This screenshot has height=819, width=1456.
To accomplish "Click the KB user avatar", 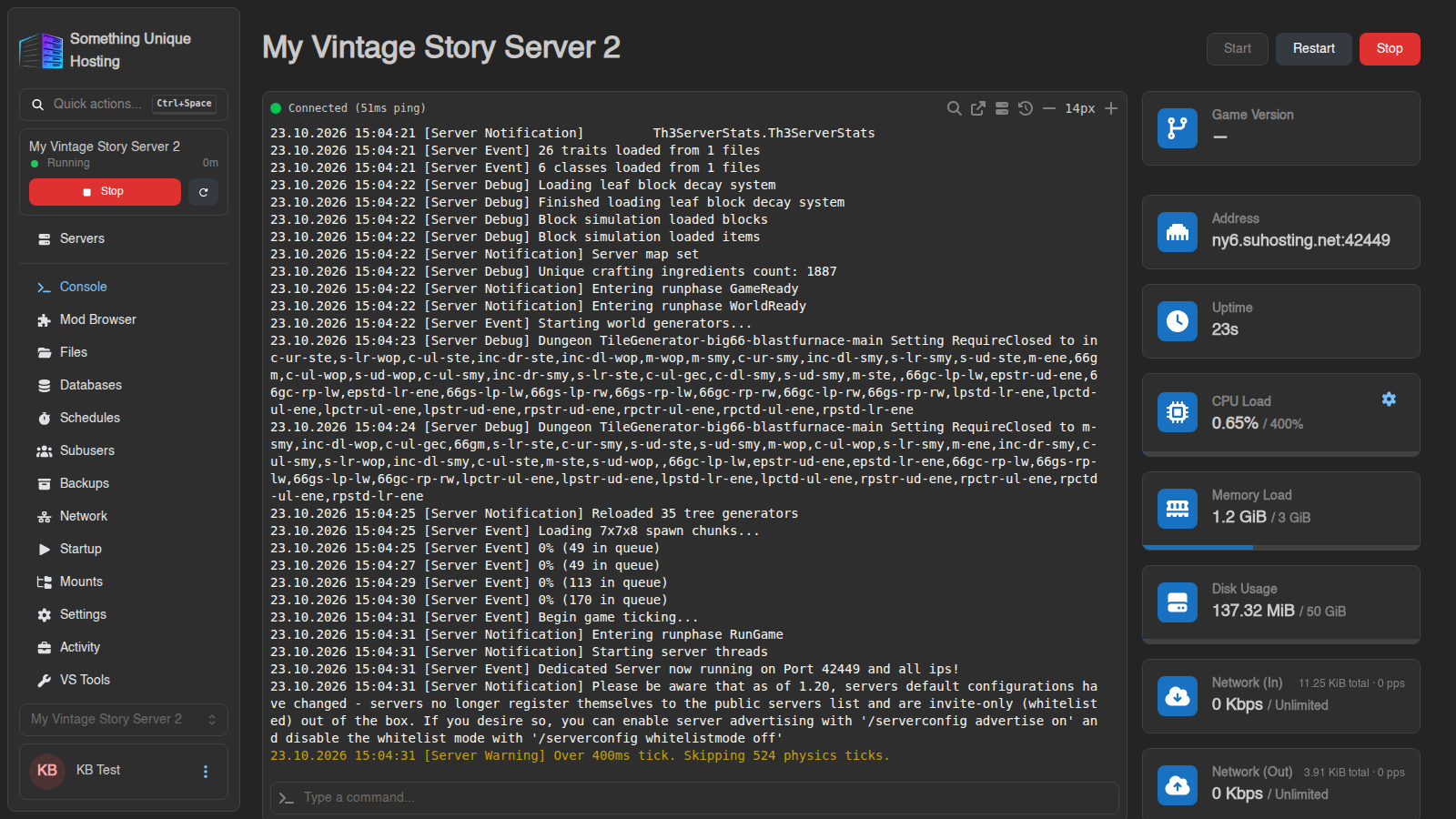I will point(47,771).
